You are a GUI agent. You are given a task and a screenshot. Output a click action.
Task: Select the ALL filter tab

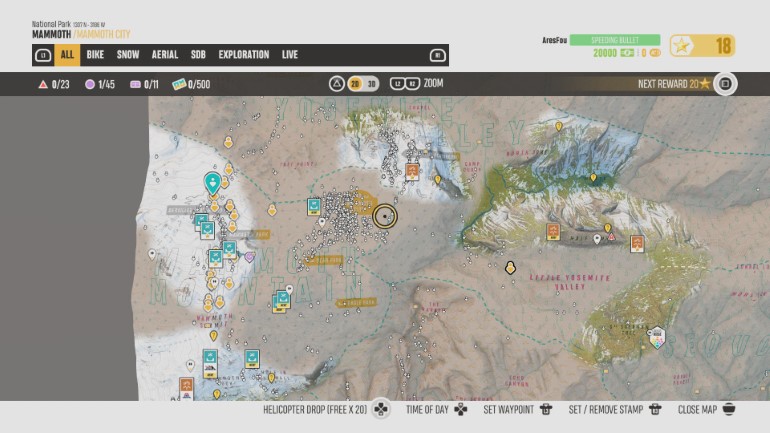(67, 55)
